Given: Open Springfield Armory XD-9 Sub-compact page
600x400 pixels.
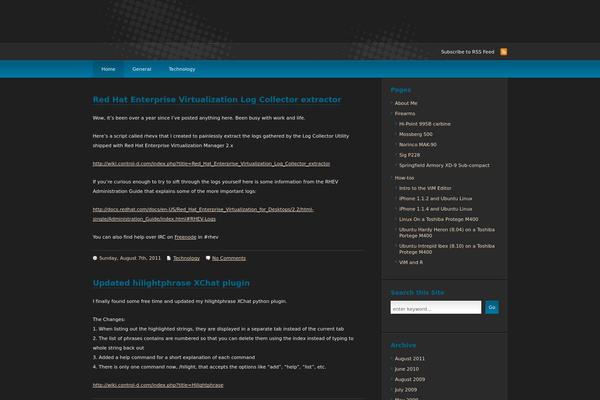Looking at the screenshot, I should click(444, 165).
